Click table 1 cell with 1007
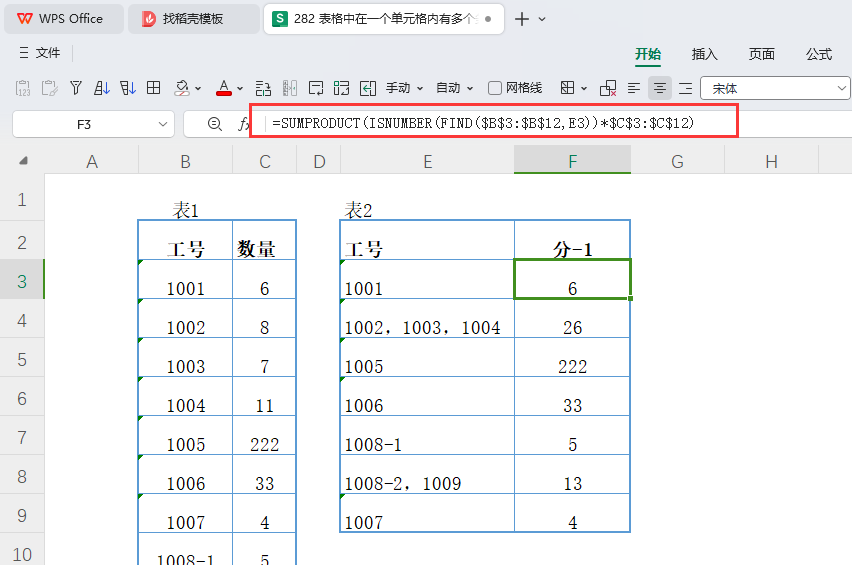Viewport: 852px width, 565px height. [186, 513]
